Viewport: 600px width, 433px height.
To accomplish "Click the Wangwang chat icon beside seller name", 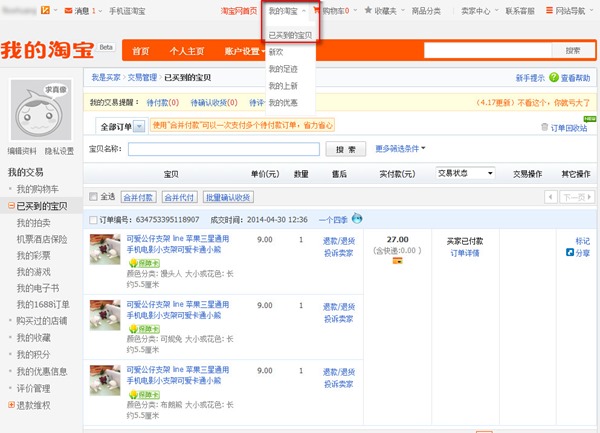I will [x=357, y=218].
